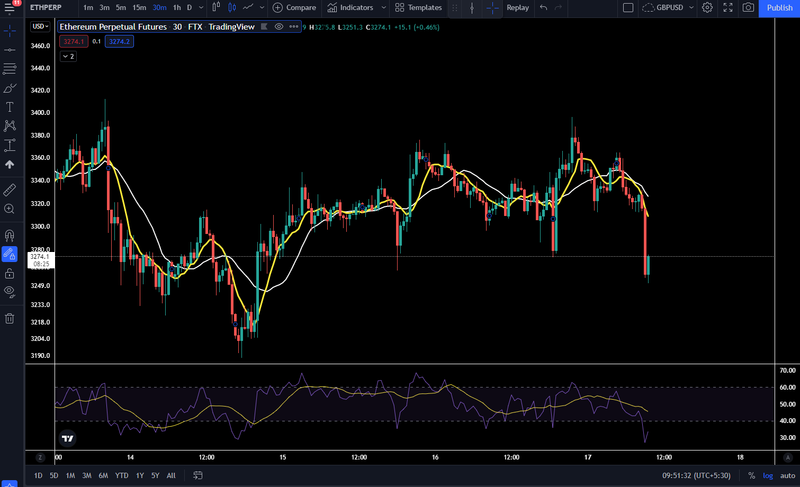Open the indicator Templates menu

click(418, 8)
